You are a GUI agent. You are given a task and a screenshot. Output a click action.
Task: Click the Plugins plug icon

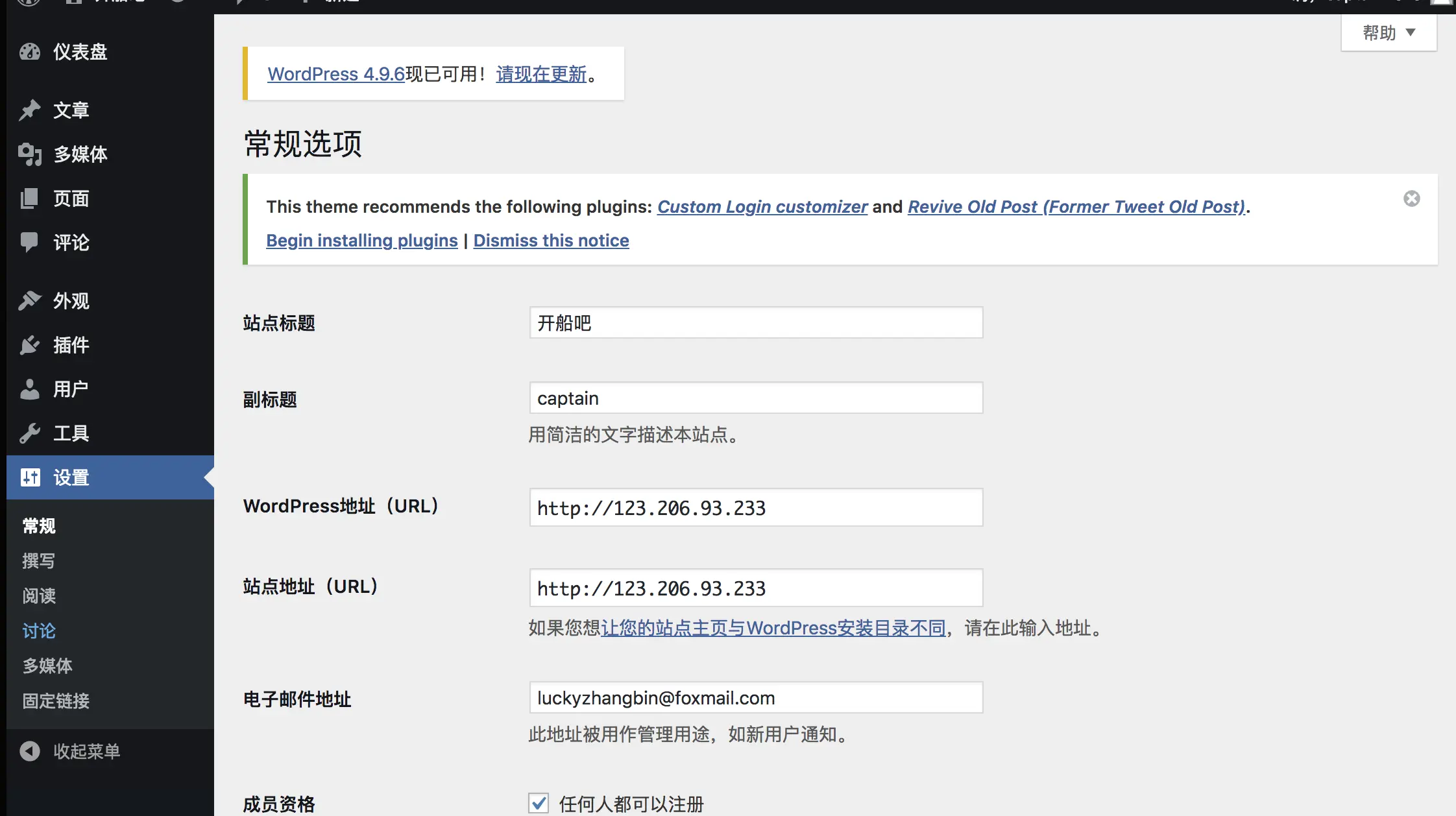[x=30, y=345]
